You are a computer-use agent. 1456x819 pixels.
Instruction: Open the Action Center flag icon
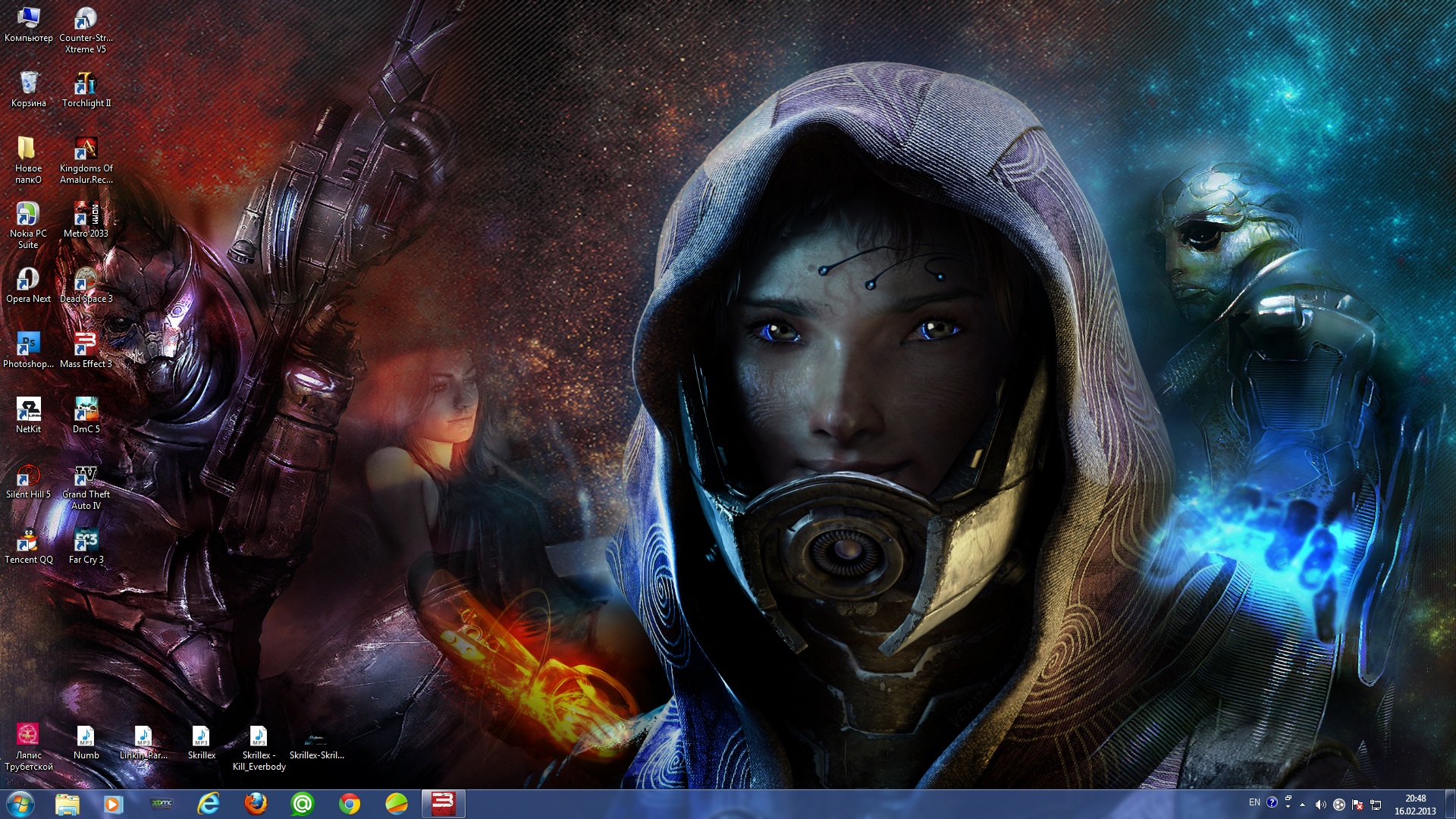coord(1357,805)
